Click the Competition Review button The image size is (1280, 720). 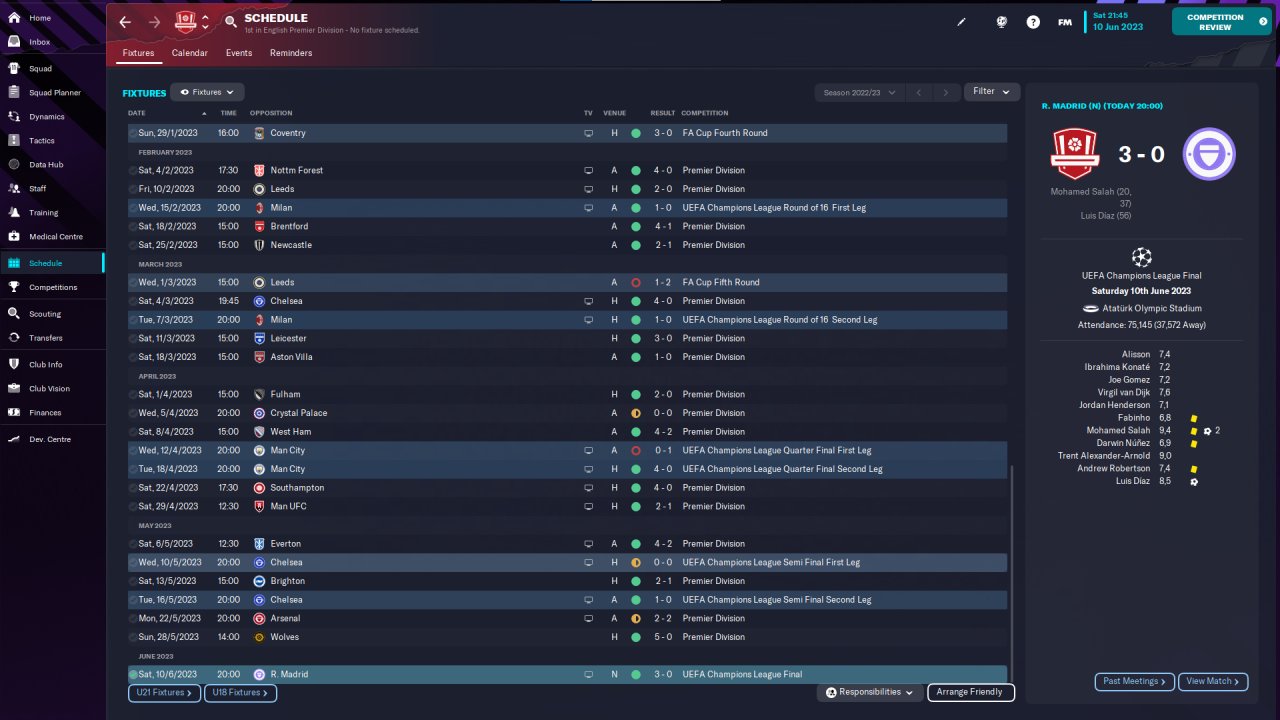[1221, 22]
